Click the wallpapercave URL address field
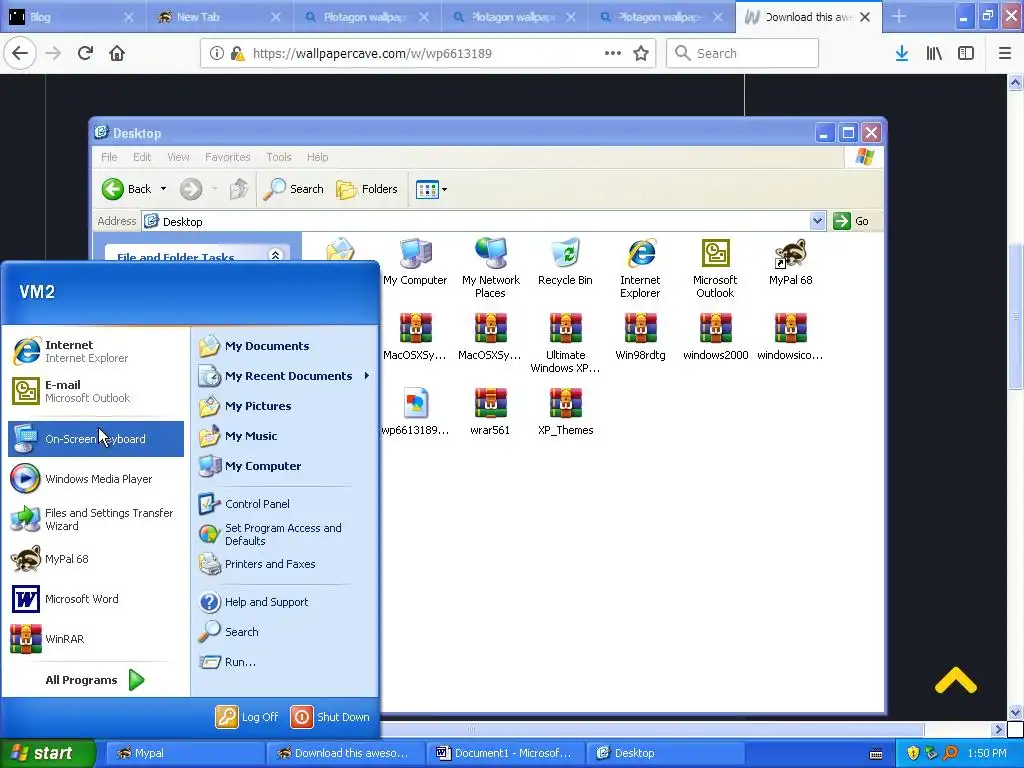This screenshot has width=1024, height=768. tap(428, 54)
